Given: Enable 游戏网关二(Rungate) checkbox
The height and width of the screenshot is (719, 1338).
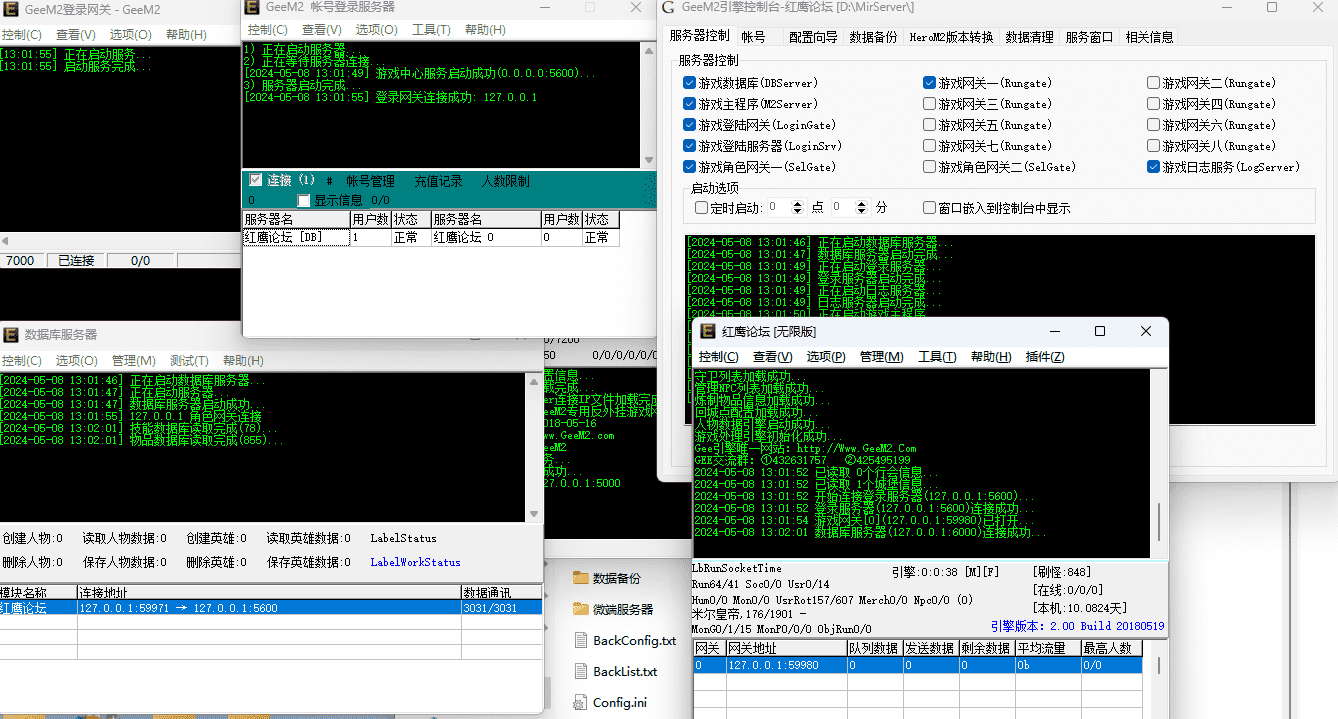Looking at the screenshot, I should (1153, 83).
